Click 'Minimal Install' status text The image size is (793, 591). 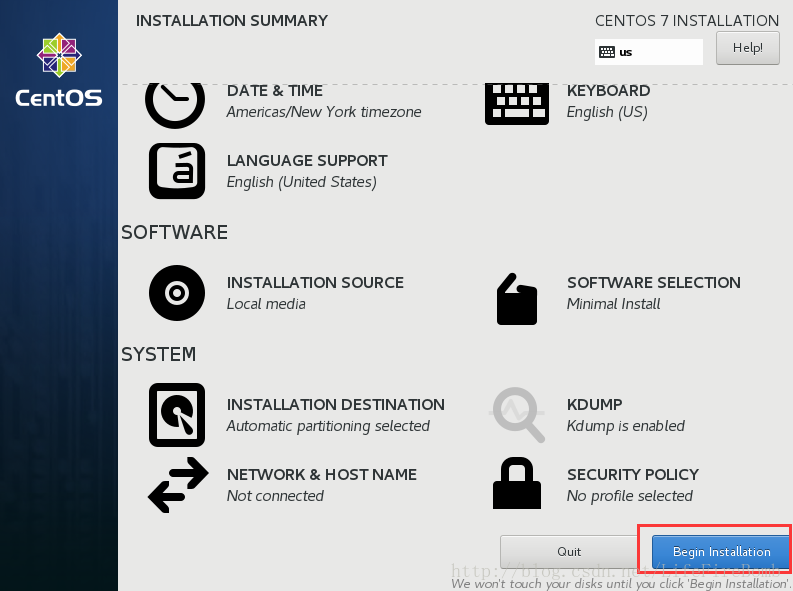[x=613, y=304]
